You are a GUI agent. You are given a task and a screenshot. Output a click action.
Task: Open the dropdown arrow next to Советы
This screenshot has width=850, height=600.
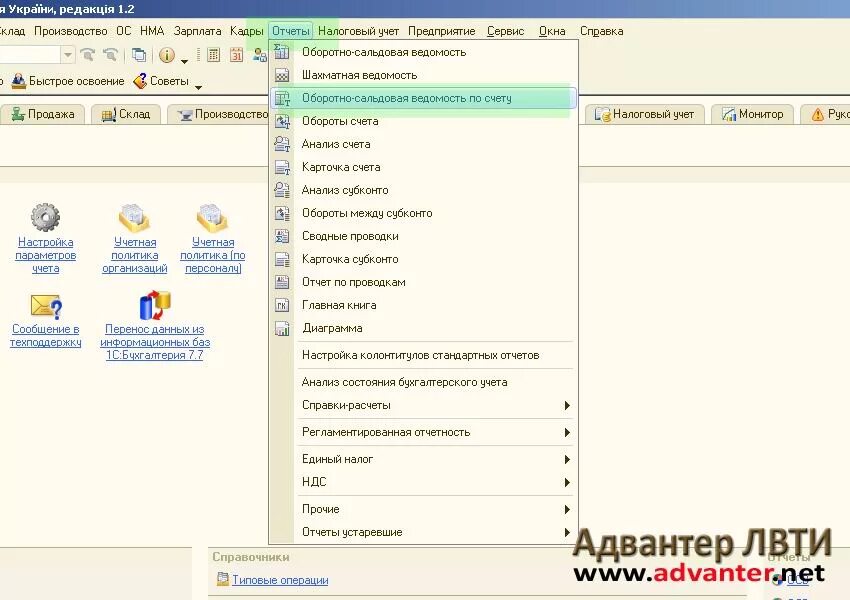pos(197,86)
